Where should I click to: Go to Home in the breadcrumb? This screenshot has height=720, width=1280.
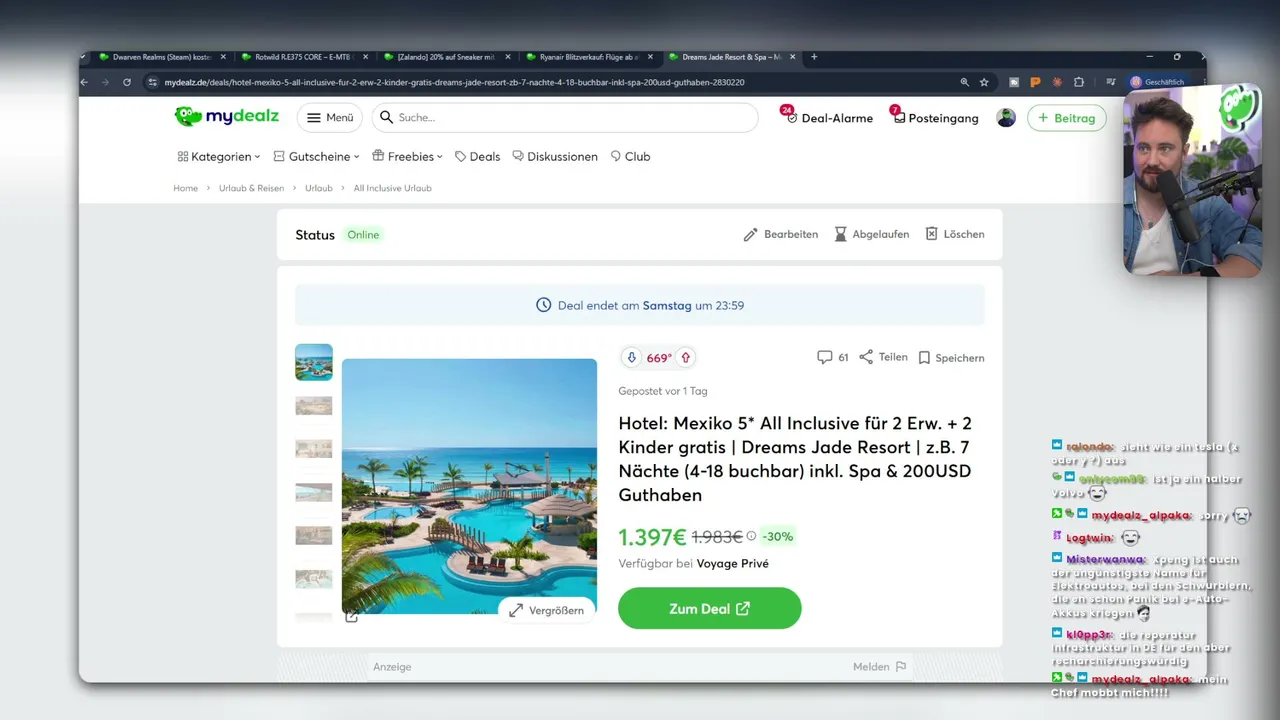click(186, 188)
